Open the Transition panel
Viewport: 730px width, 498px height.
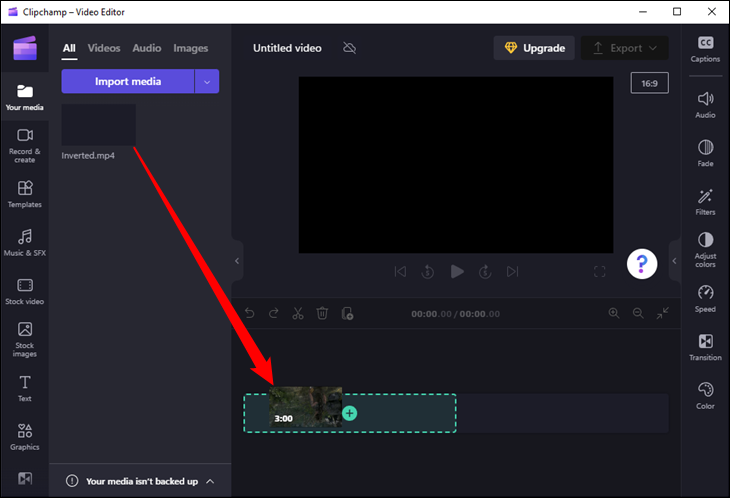click(705, 347)
